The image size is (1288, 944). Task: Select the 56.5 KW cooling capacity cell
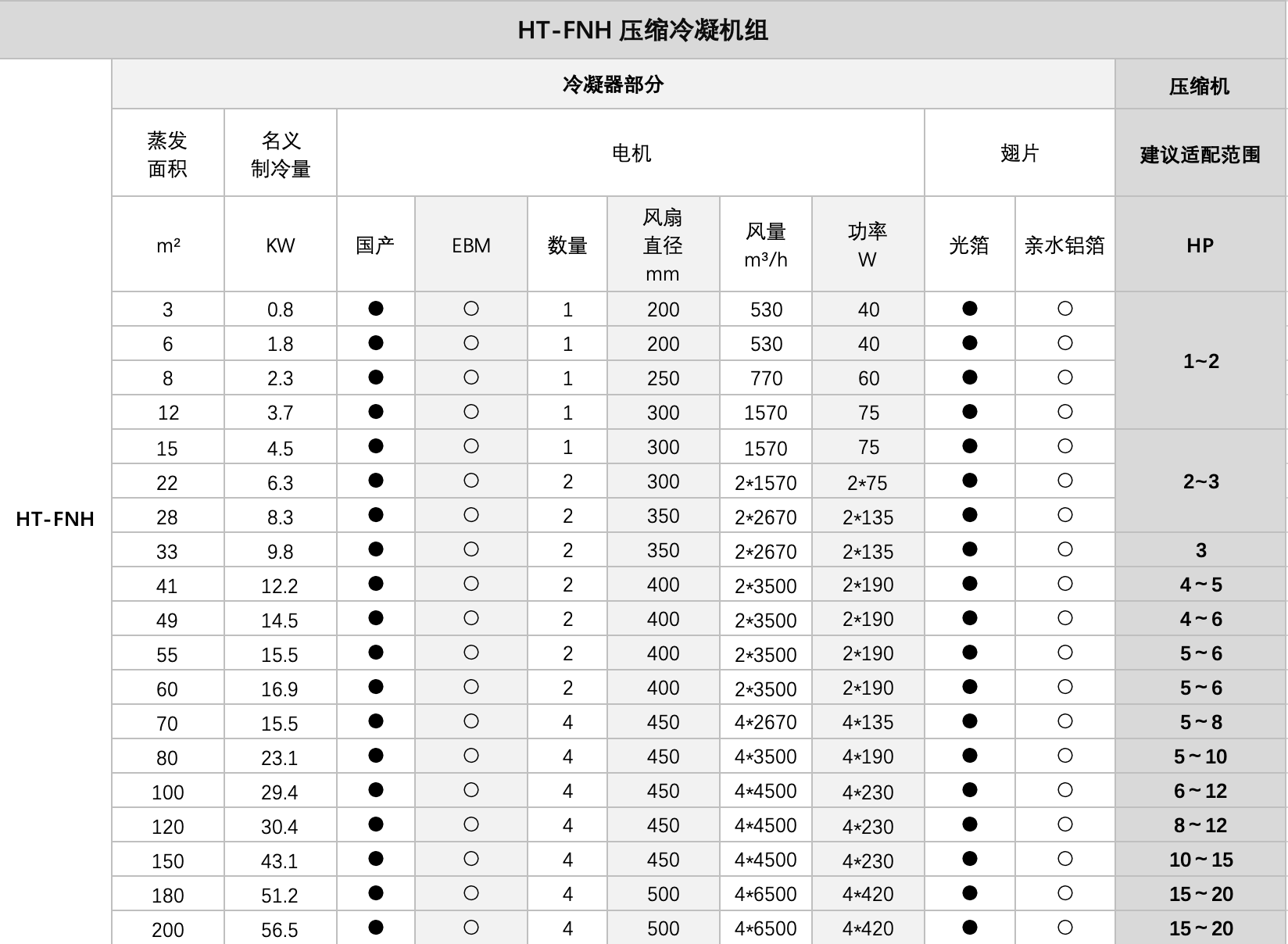point(280,929)
